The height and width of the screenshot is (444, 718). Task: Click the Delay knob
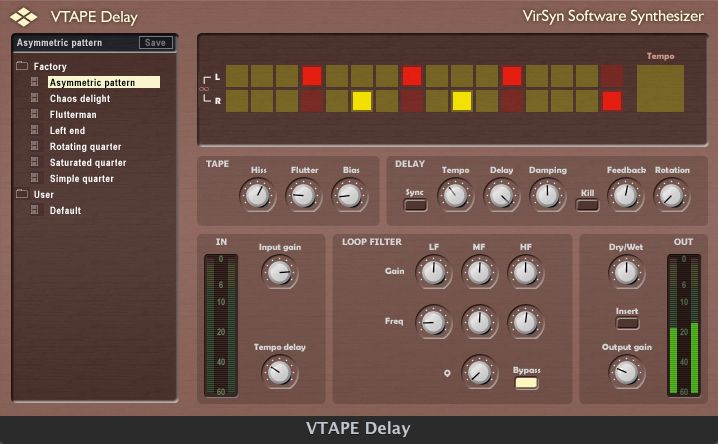501,195
